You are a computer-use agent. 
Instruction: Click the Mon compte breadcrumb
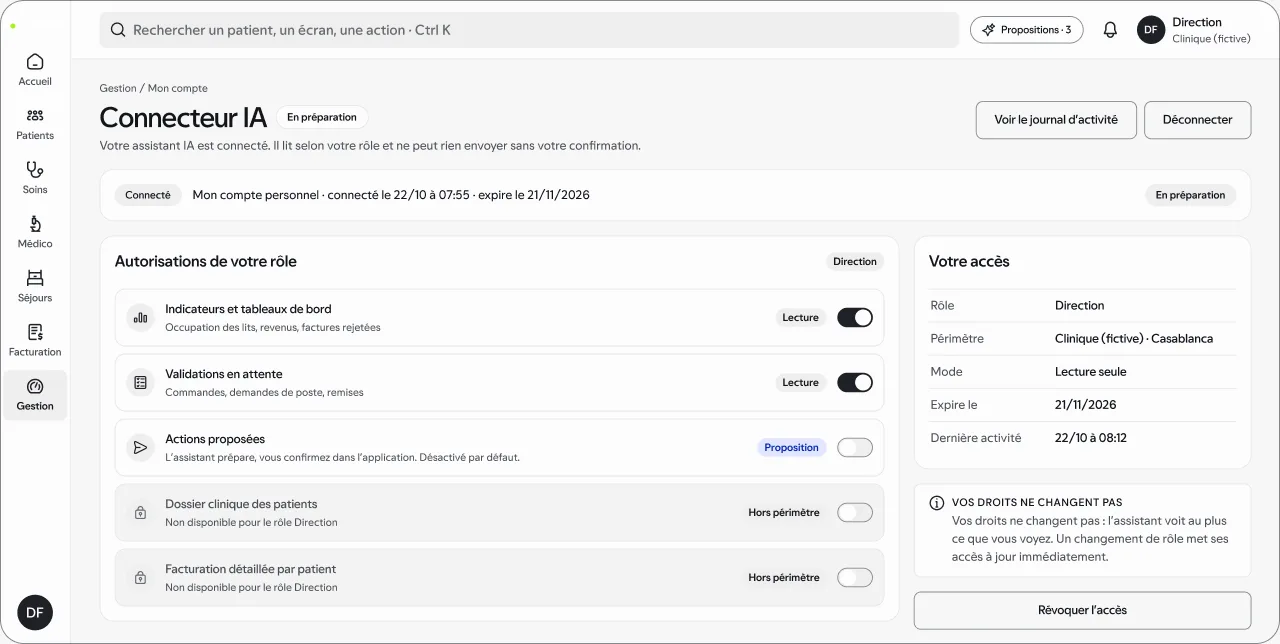178,89
